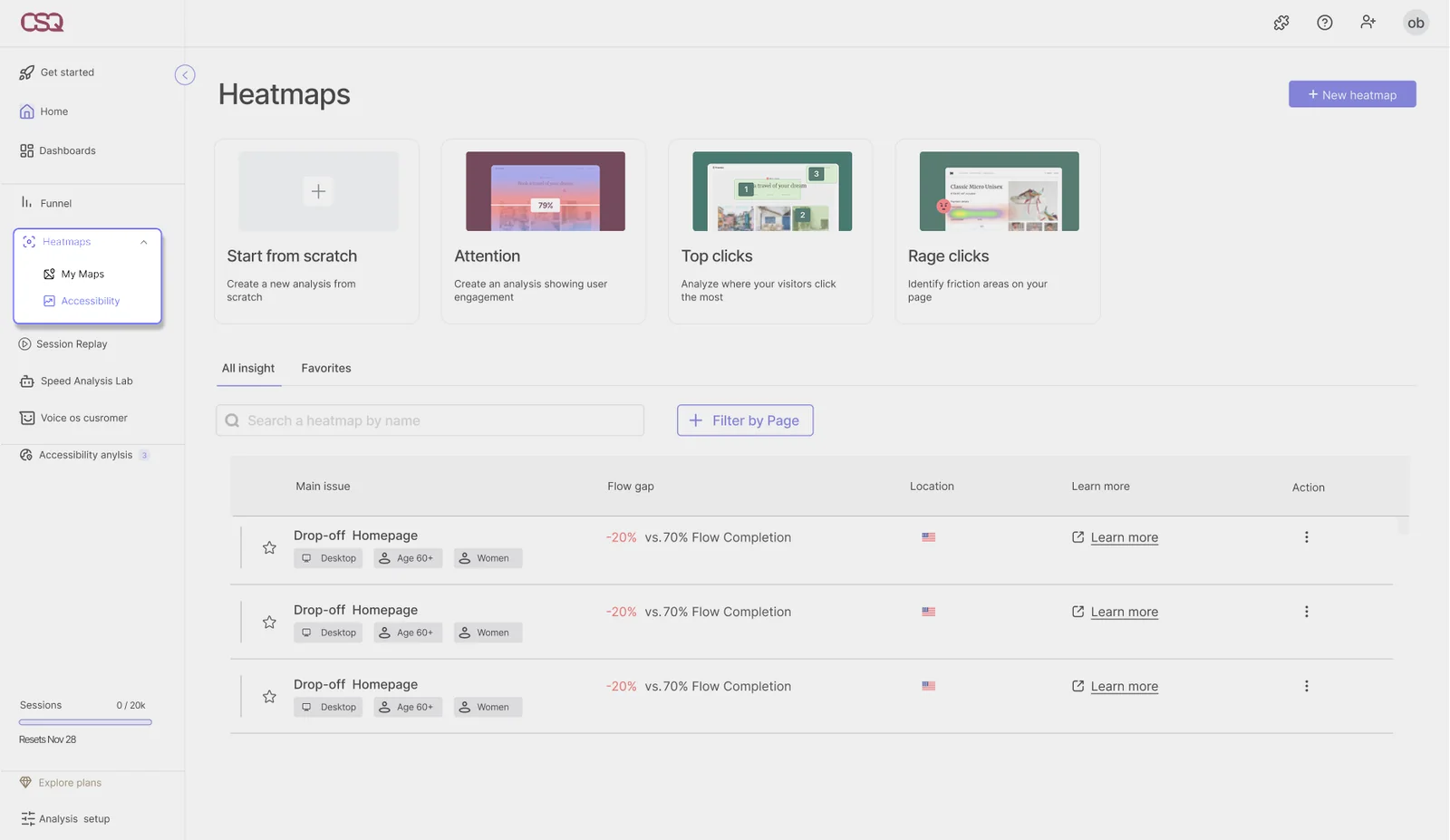Select Accessibility under Heatmaps

click(82, 301)
